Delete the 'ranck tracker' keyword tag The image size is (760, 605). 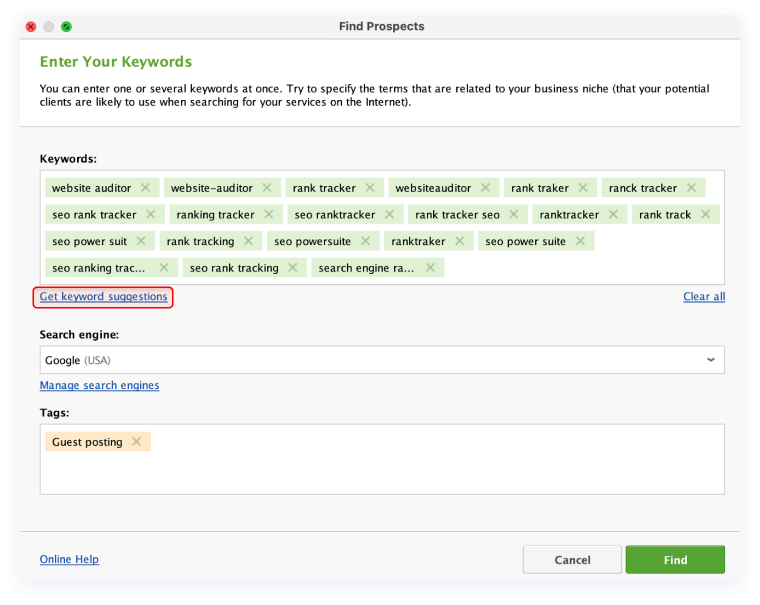click(691, 187)
